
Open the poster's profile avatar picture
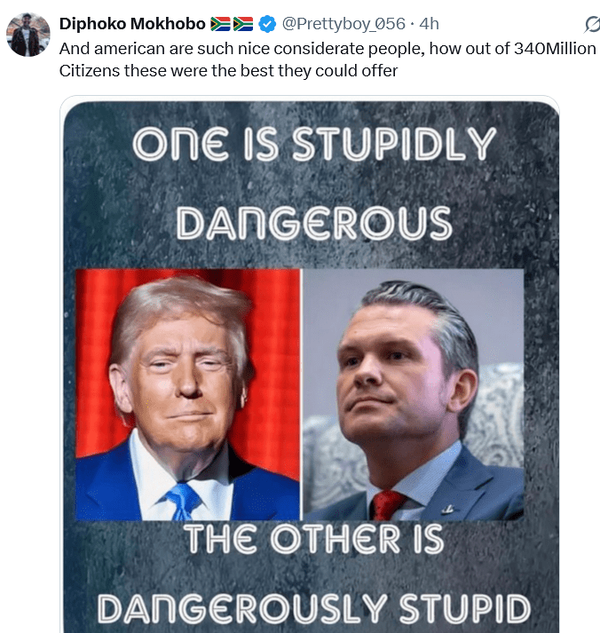pos(28,35)
